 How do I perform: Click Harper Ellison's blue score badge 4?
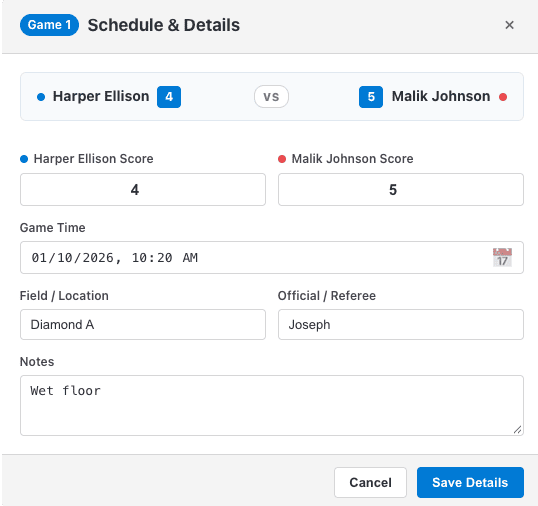pos(169,97)
